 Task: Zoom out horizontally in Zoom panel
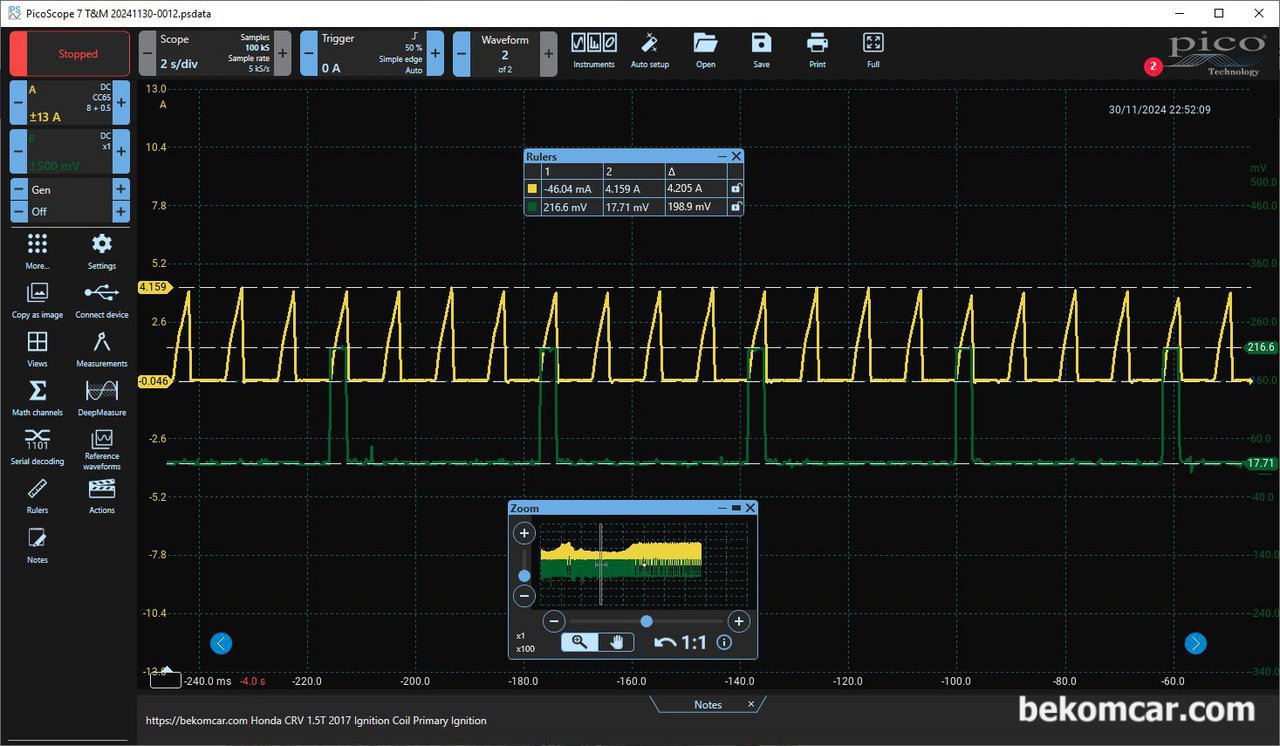(x=556, y=621)
